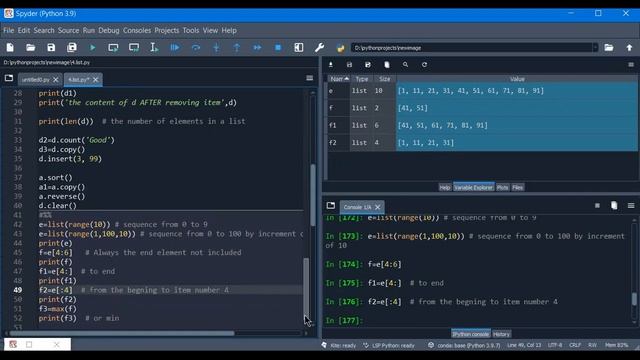Viewport: 640px width, 360px height.
Task: Run the current cell
Action: [113, 48]
